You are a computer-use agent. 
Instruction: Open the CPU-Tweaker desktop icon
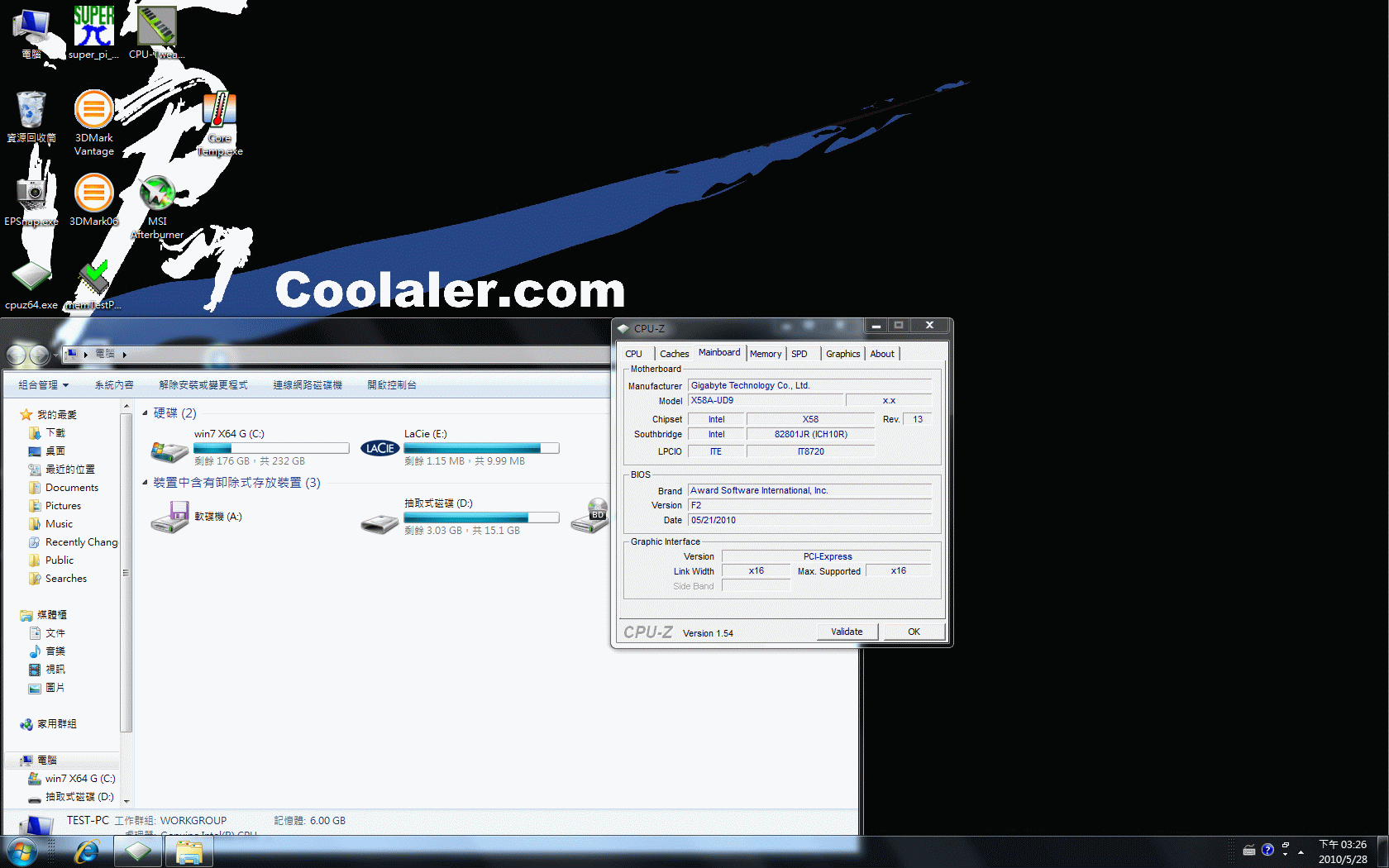tap(156, 31)
